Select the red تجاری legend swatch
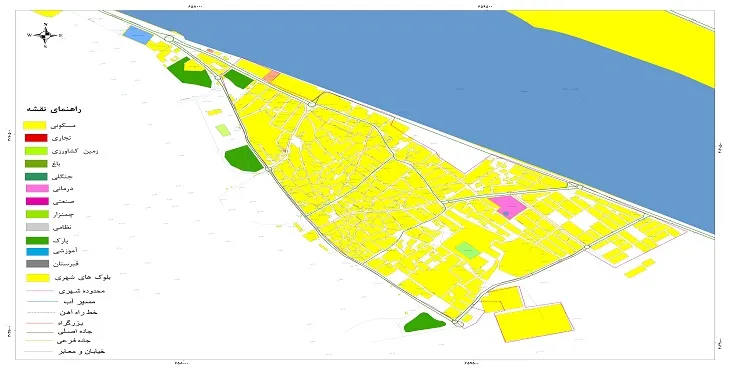This screenshot has height=370, width=730. click(x=36, y=138)
